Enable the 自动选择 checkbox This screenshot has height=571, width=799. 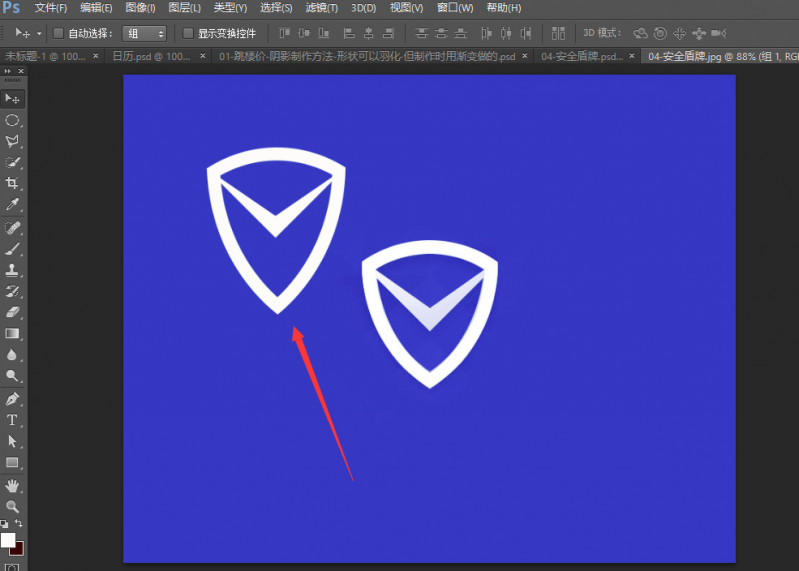(x=58, y=33)
